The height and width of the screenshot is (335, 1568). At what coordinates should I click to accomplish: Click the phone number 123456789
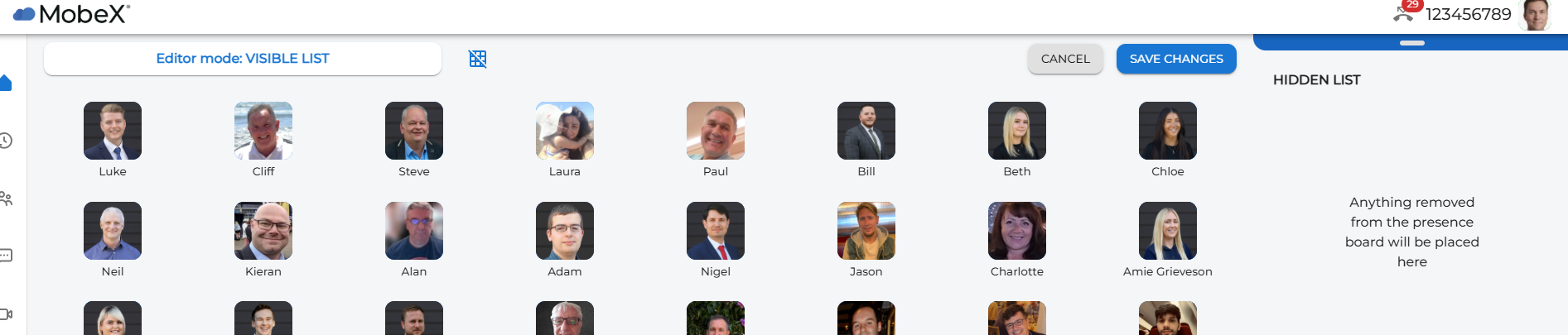click(x=1469, y=14)
